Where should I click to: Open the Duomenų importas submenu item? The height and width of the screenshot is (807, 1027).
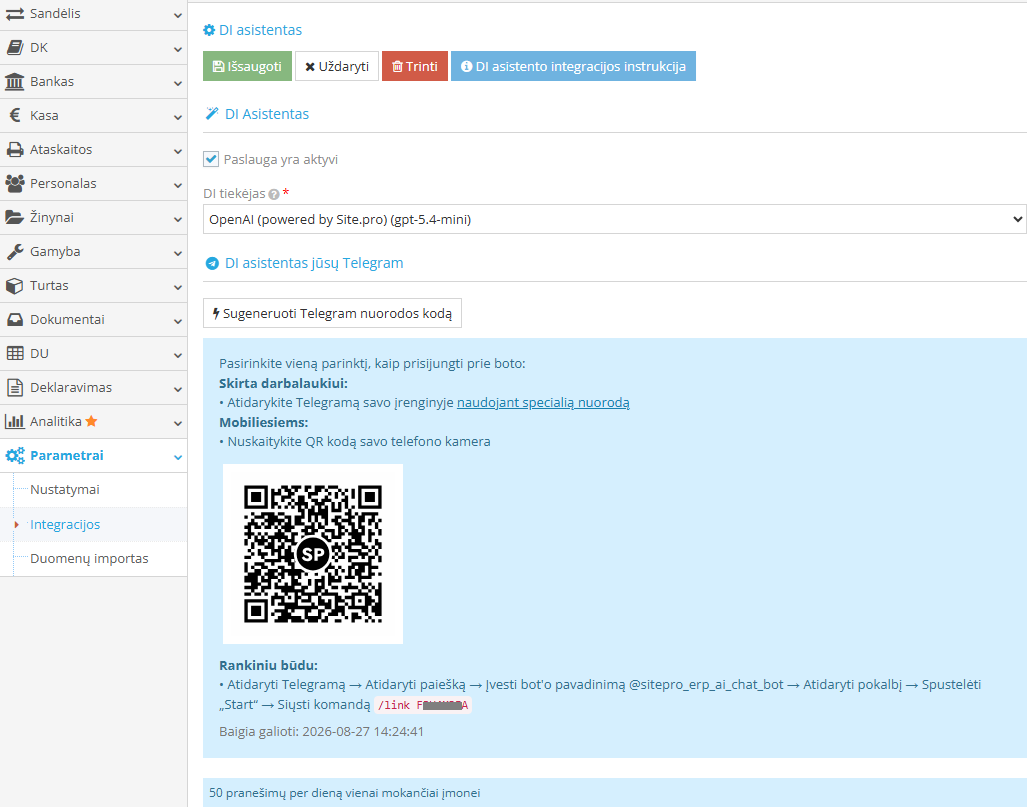click(94, 559)
